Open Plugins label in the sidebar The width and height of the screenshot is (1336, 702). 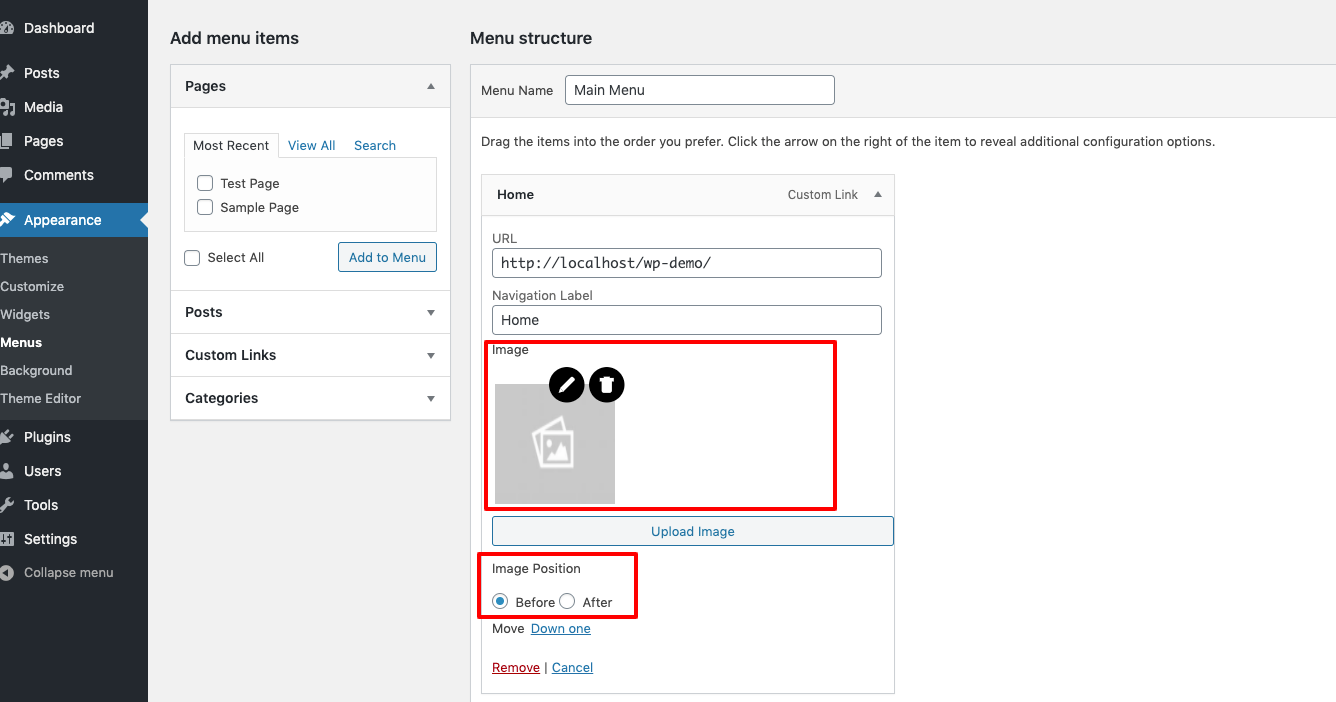pyautogui.click(x=47, y=437)
